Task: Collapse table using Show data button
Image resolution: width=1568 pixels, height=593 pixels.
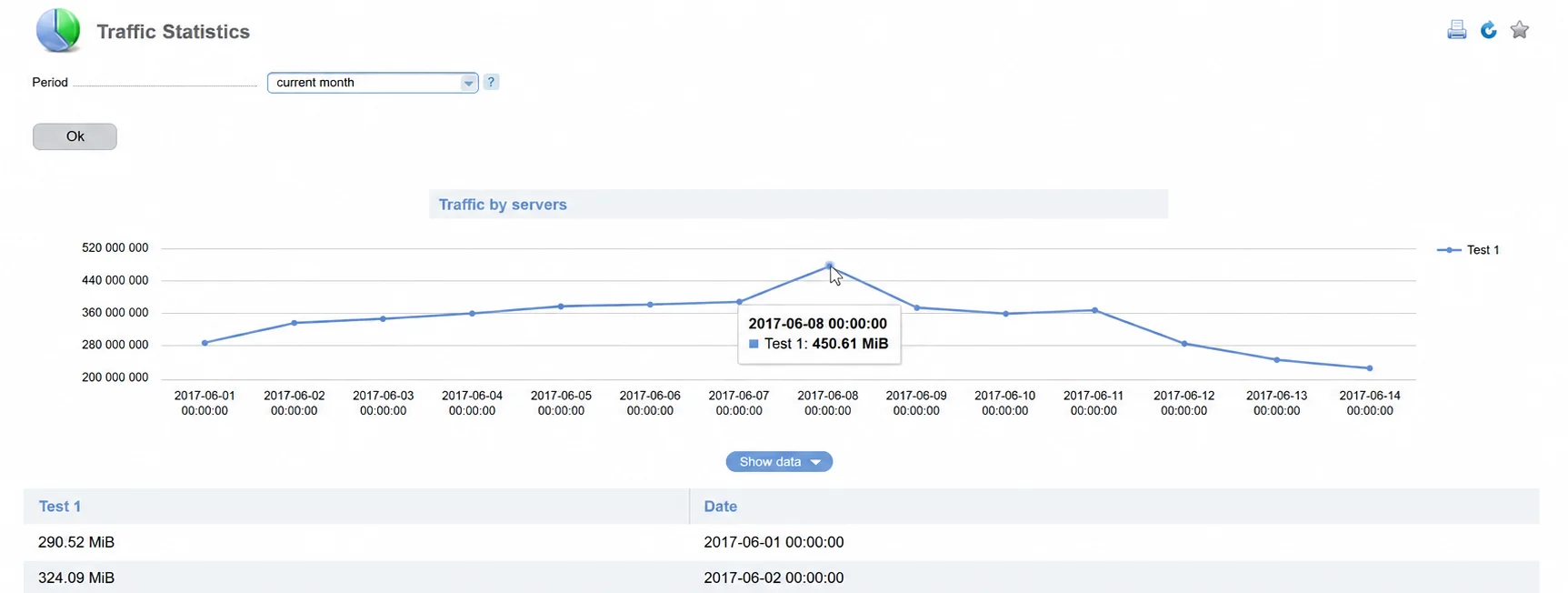Action: tap(779, 462)
